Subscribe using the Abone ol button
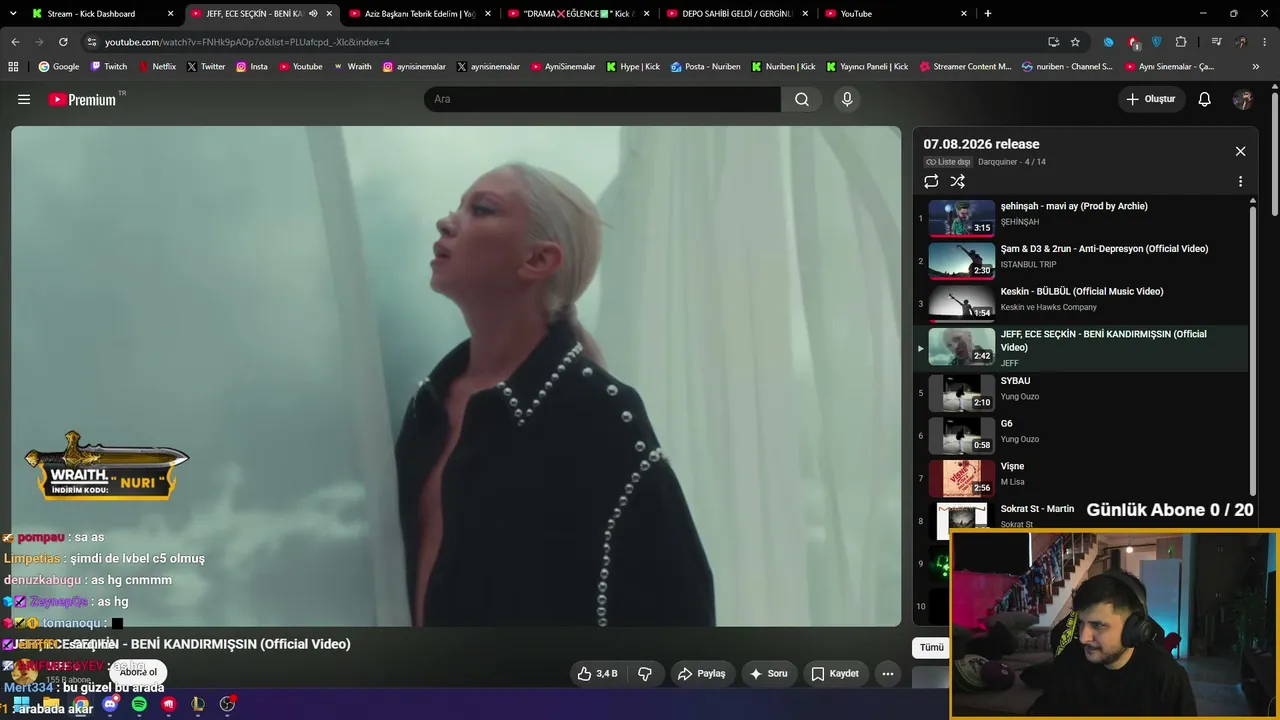Screen dimensions: 1280x720 click(x=139, y=672)
